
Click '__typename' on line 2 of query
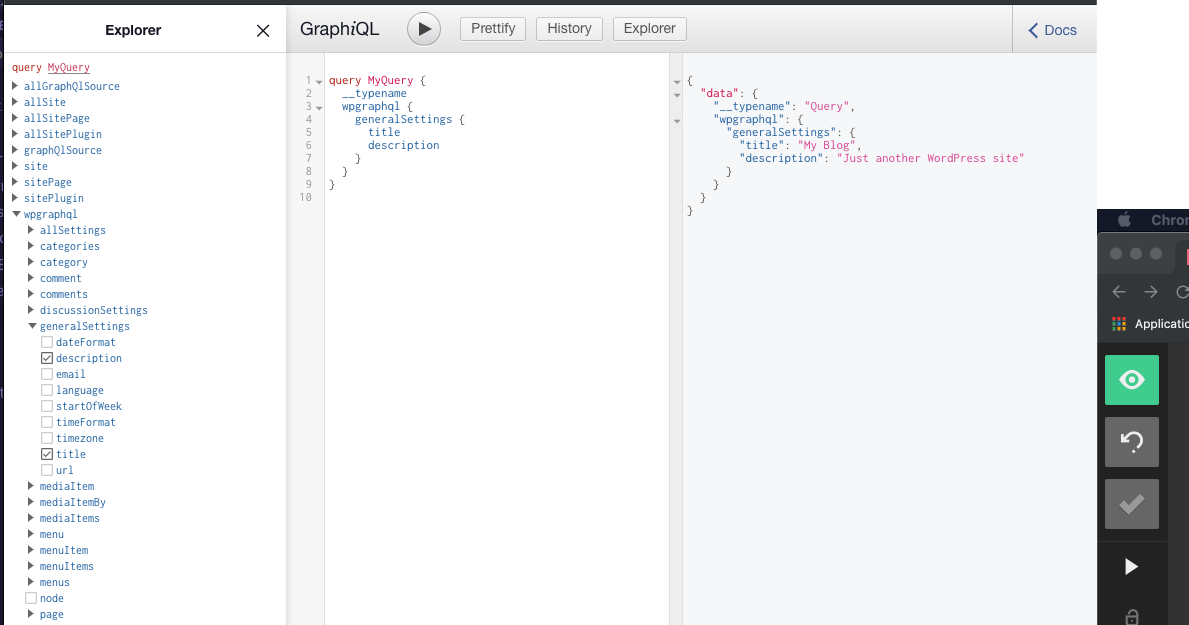(x=375, y=93)
